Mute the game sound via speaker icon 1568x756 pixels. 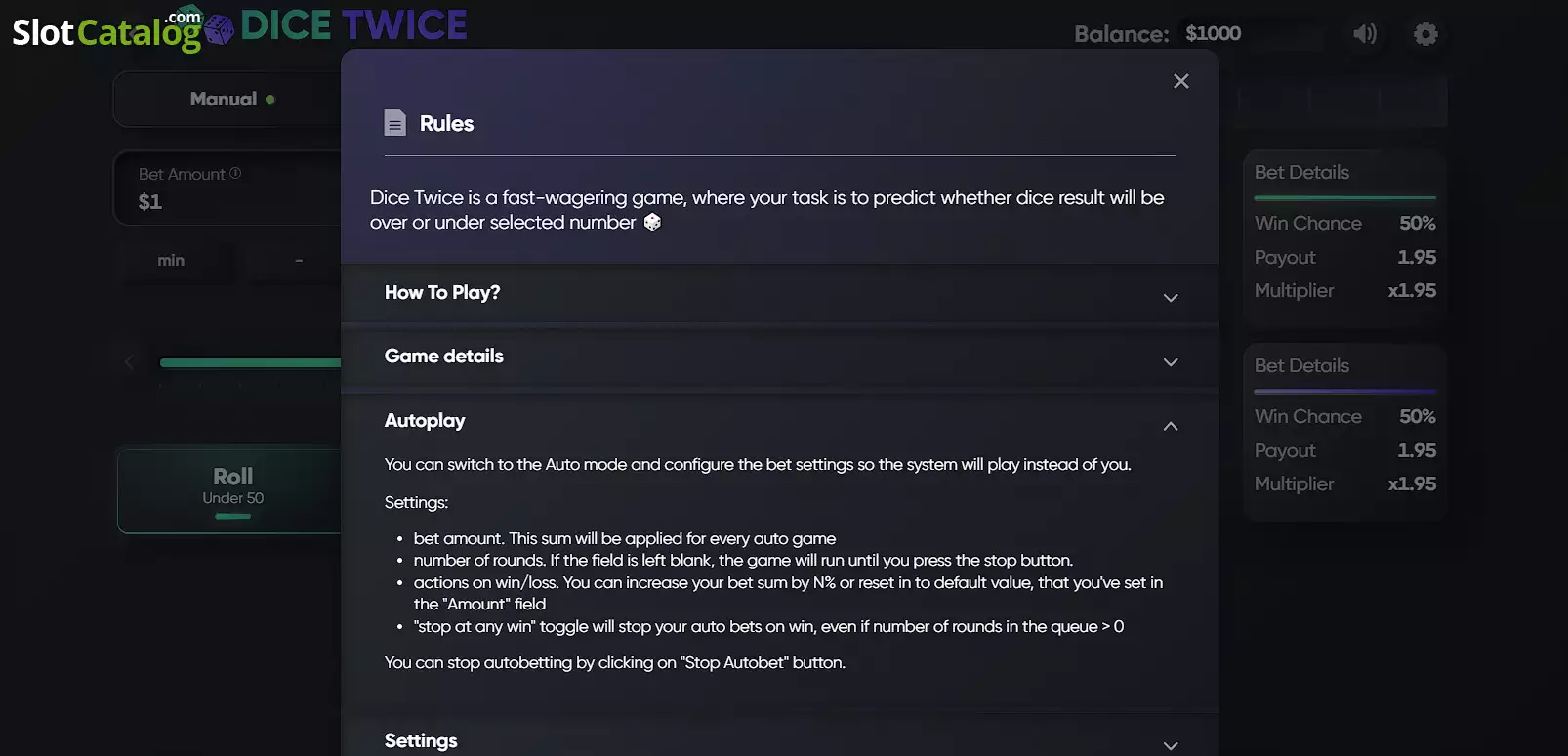[1364, 34]
